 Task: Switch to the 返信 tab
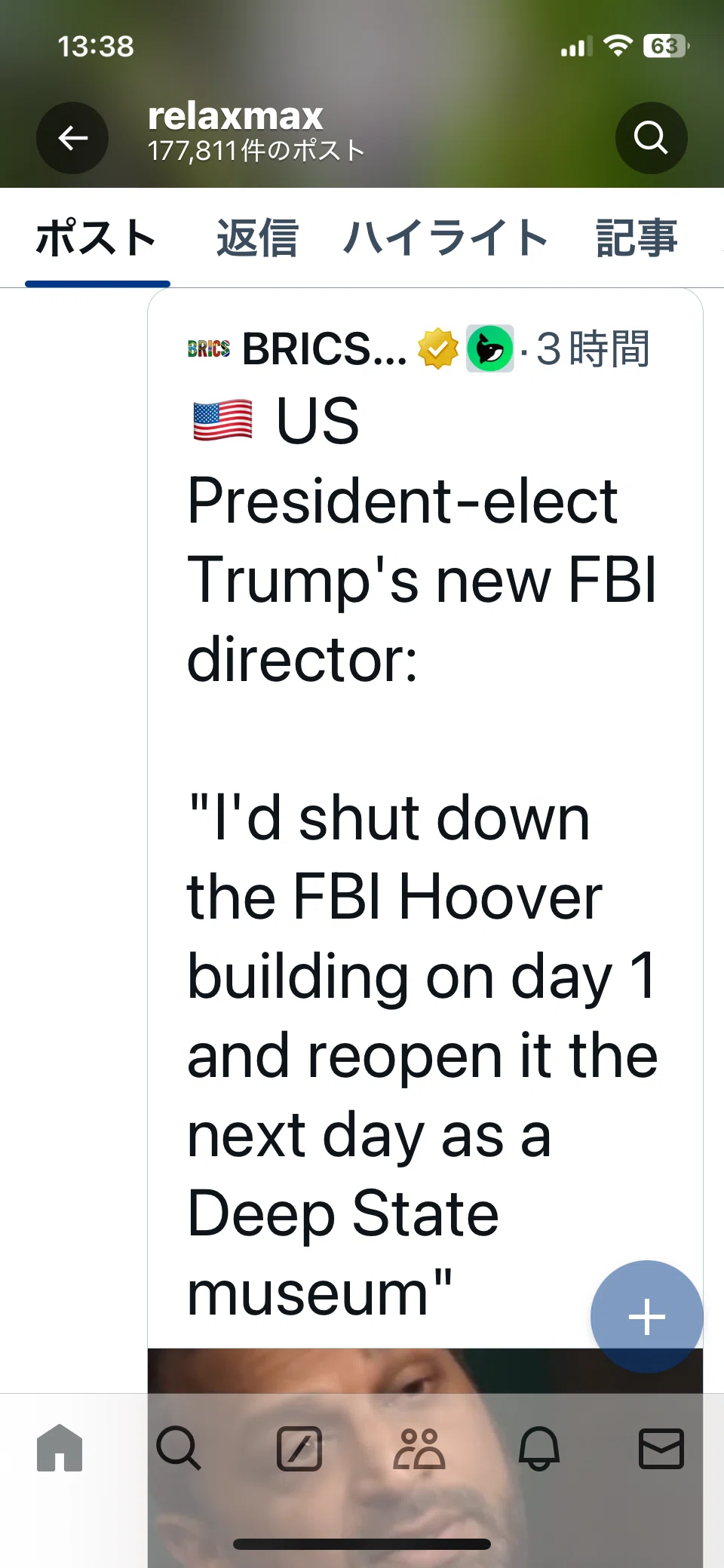[x=257, y=238]
